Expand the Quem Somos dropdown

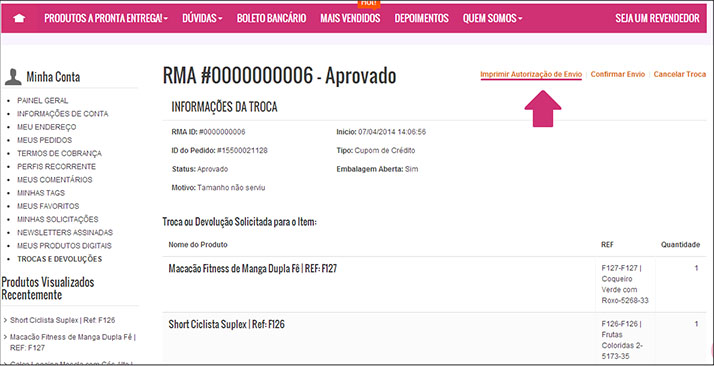[x=492, y=18]
